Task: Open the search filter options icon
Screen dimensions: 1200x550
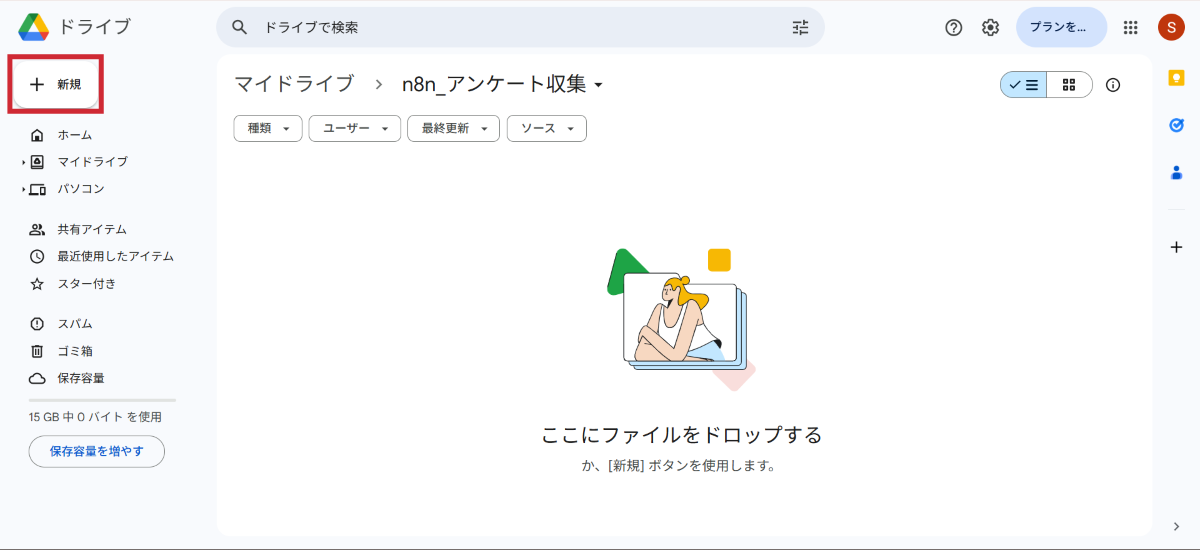Action: pos(800,28)
